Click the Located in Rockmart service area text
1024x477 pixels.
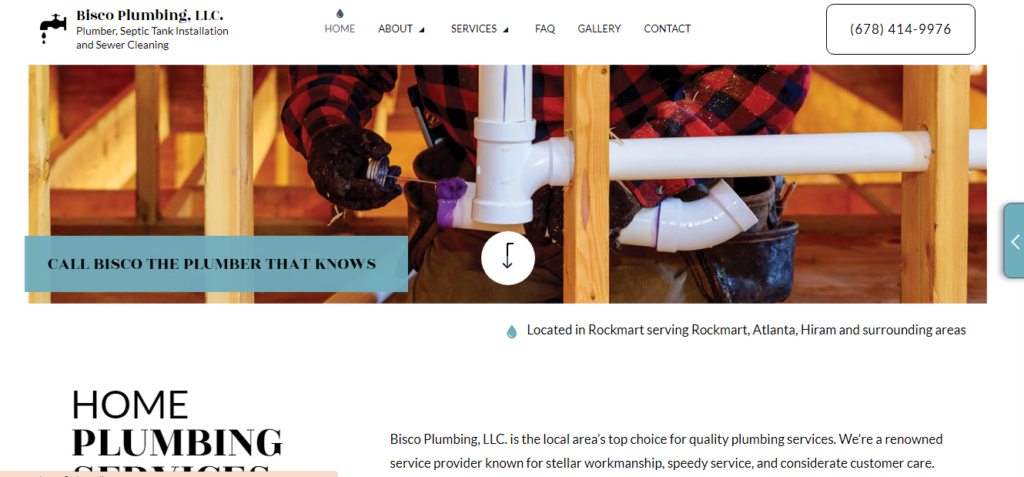point(746,330)
